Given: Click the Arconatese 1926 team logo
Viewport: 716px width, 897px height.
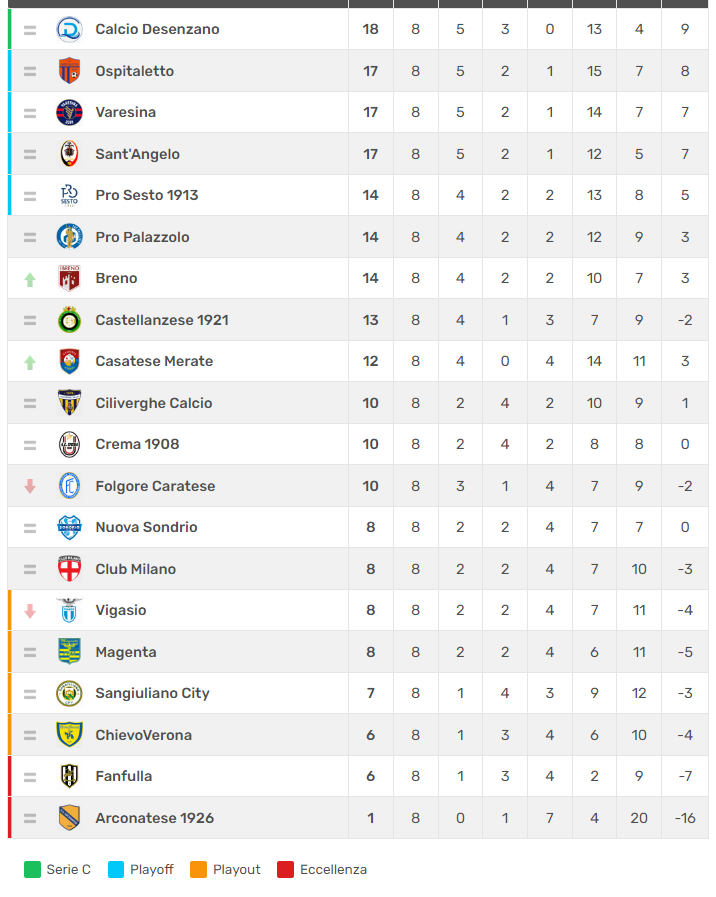Looking at the screenshot, I should pos(69,818).
